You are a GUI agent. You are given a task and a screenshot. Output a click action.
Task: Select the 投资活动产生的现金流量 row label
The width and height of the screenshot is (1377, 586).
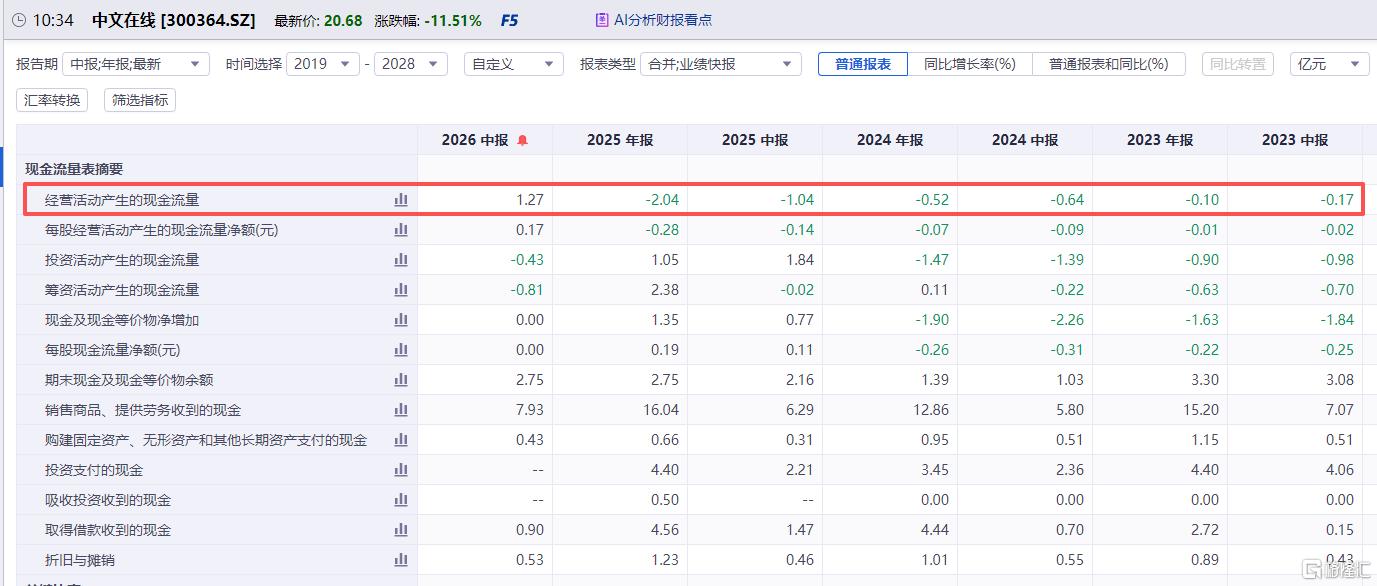122,260
